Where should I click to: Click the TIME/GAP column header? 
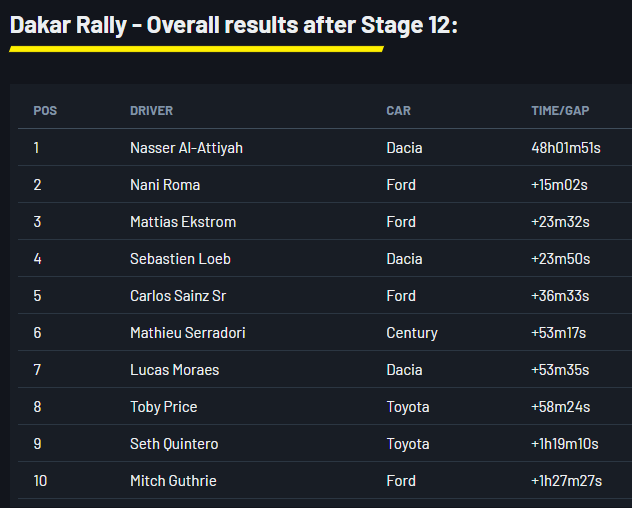point(560,111)
